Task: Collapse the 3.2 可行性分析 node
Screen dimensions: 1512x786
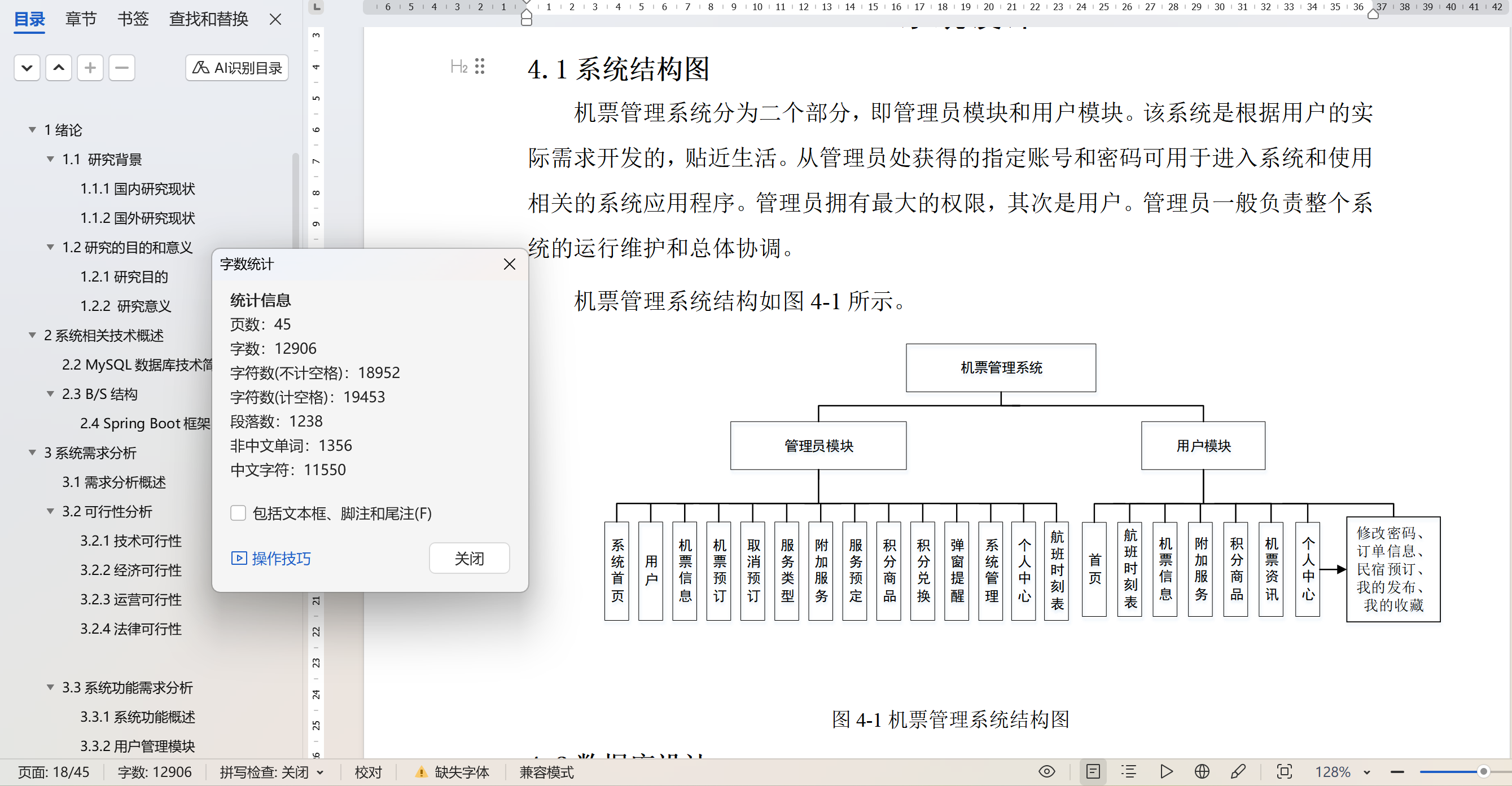Action: (x=50, y=511)
